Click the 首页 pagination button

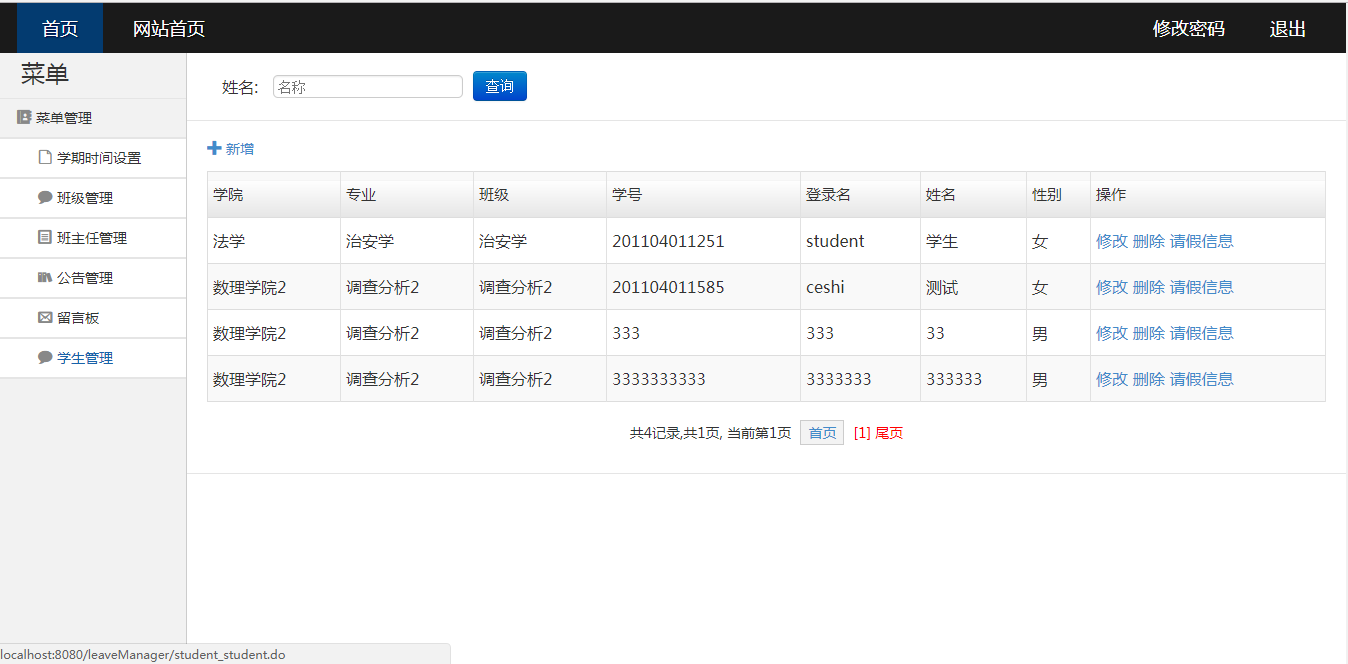822,433
